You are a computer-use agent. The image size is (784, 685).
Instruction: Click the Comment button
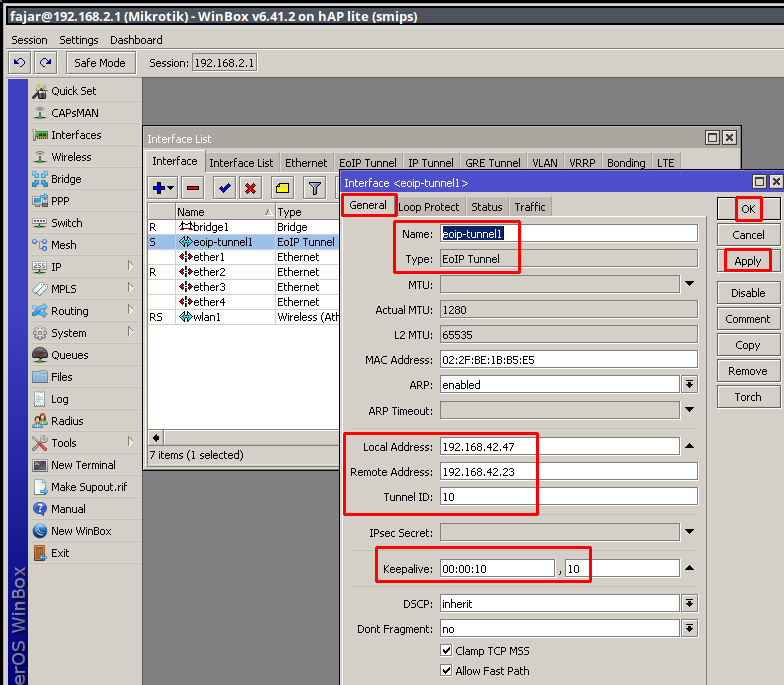coord(748,319)
